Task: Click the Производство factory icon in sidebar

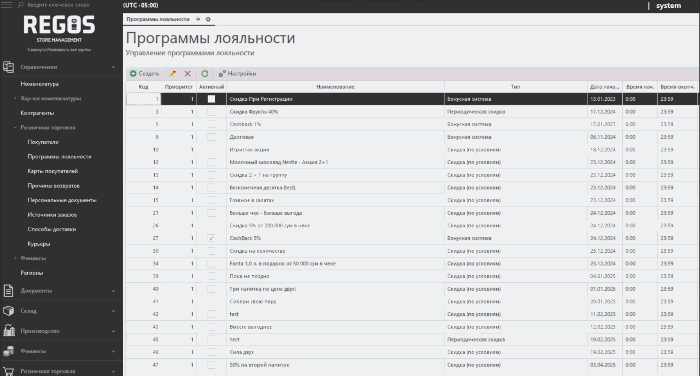Action: (9, 331)
